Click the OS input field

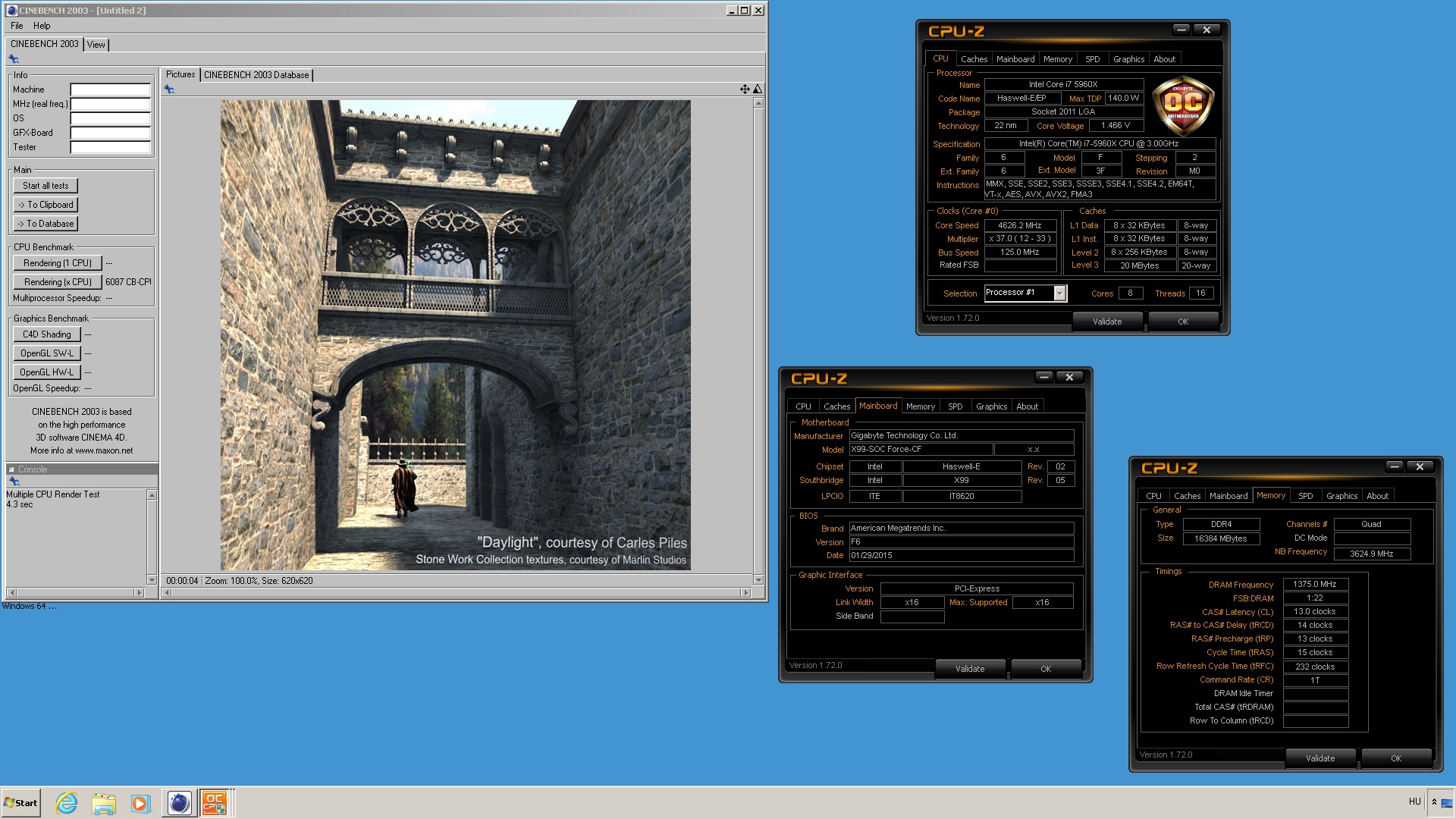pyautogui.click(x=110, y=118)
